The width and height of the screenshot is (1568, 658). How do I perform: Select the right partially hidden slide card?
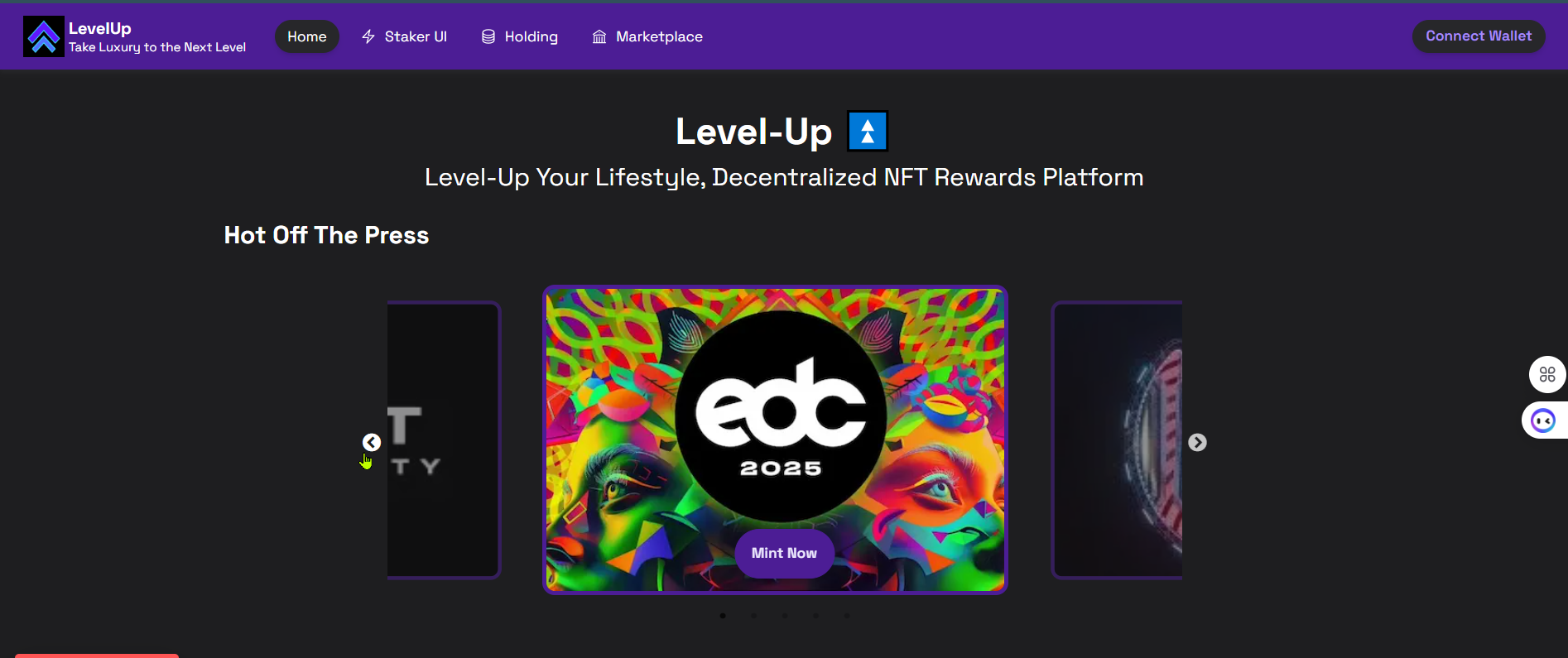coord(1117,439)
